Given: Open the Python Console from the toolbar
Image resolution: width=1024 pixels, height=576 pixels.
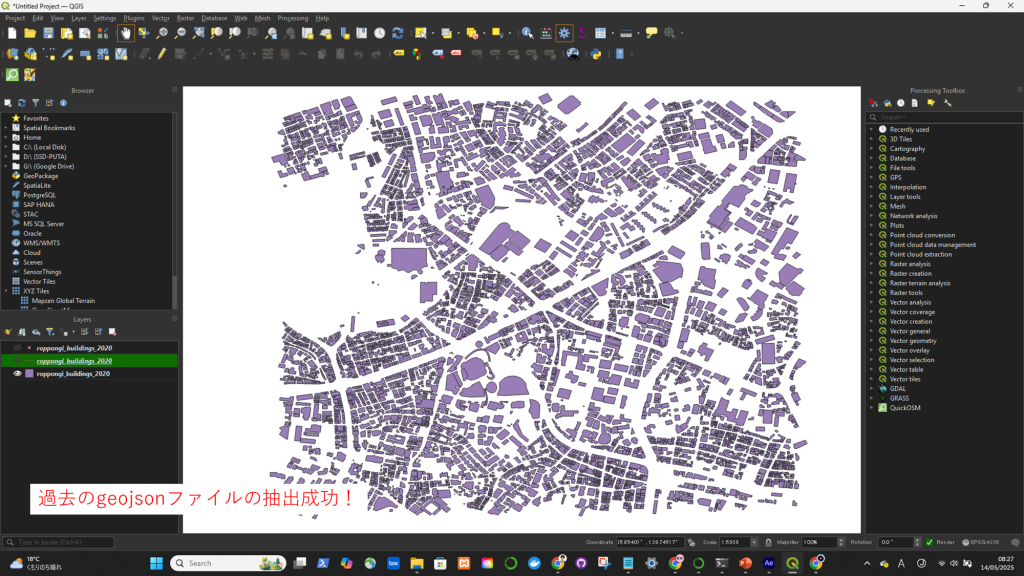Looking at the screenshot, I should tap(596, 54).
